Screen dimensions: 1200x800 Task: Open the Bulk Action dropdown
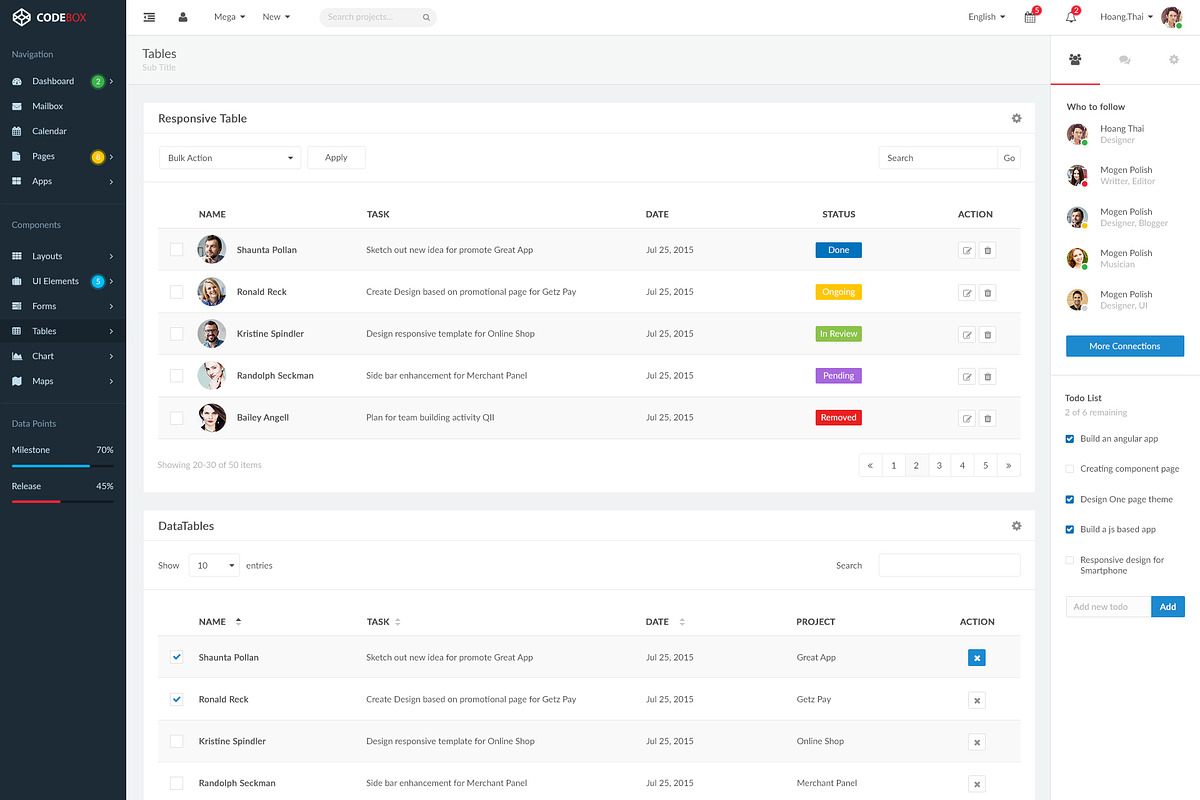coord(229,157)
